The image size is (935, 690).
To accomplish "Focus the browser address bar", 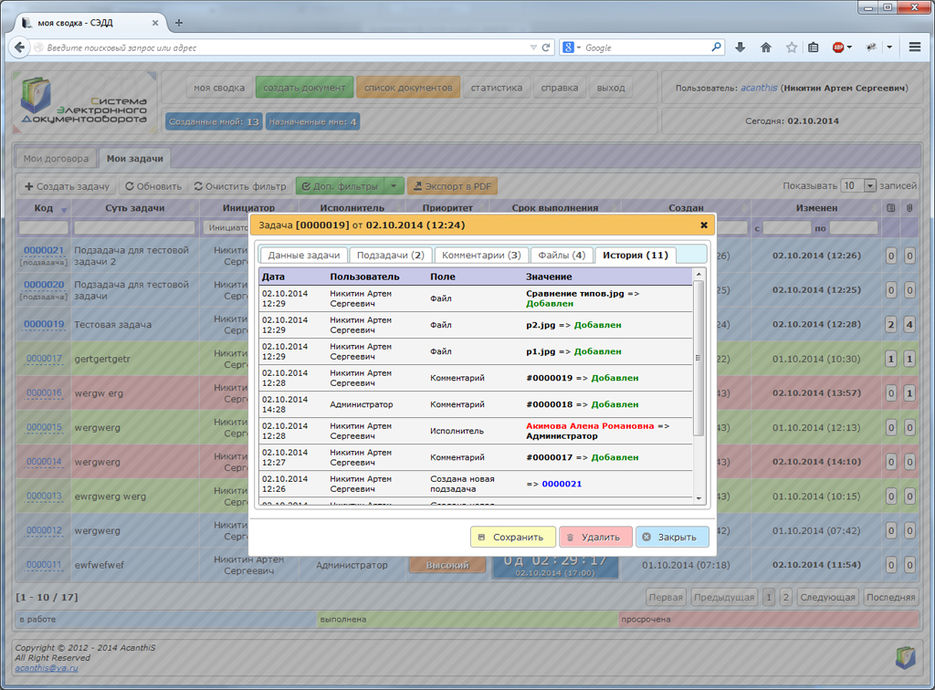I will pos(286,47).
